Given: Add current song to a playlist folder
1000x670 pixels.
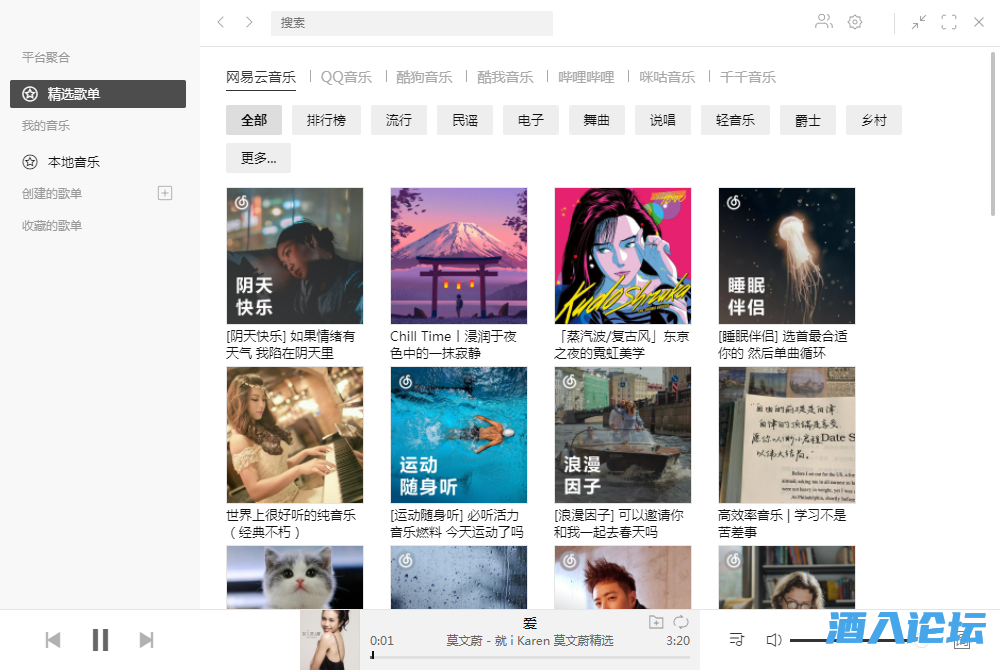Looking at the screenshot, I should pos(656,622).
